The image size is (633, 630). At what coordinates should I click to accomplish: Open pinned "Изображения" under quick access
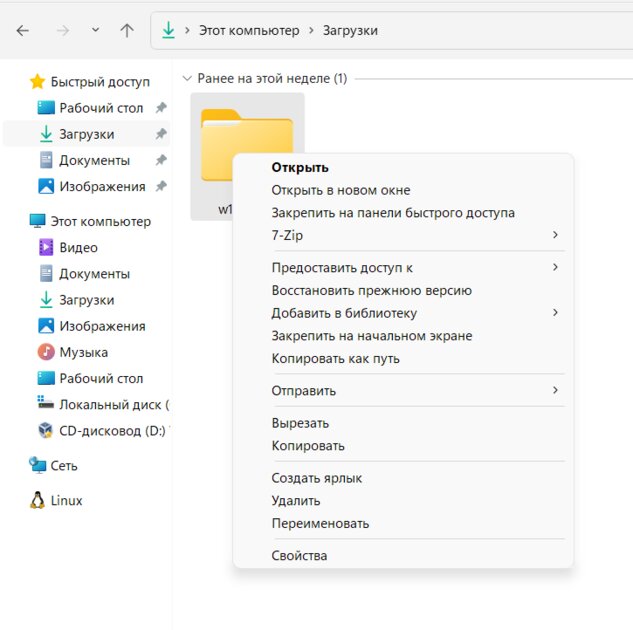coord(103,187)
